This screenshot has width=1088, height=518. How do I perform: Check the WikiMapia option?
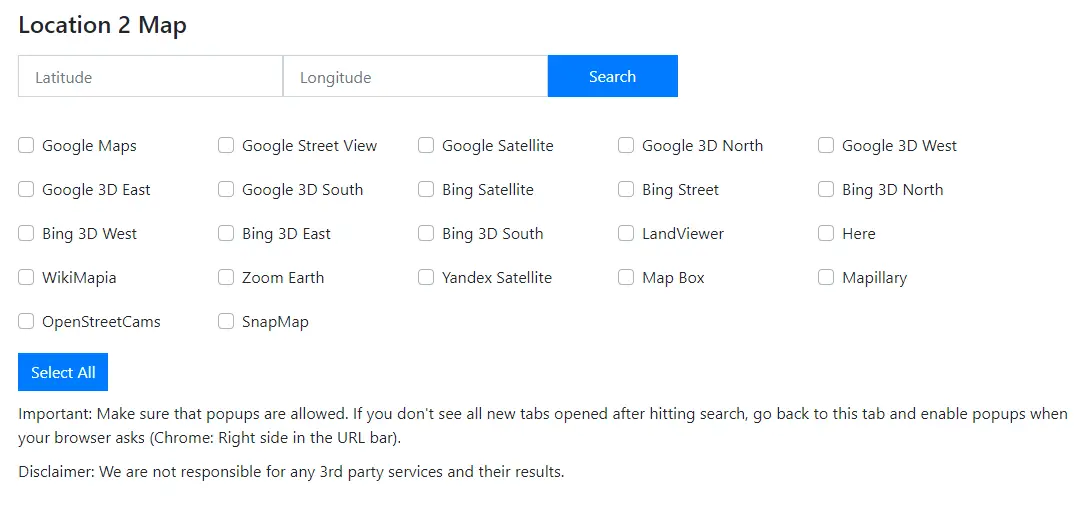click(26, 278)
